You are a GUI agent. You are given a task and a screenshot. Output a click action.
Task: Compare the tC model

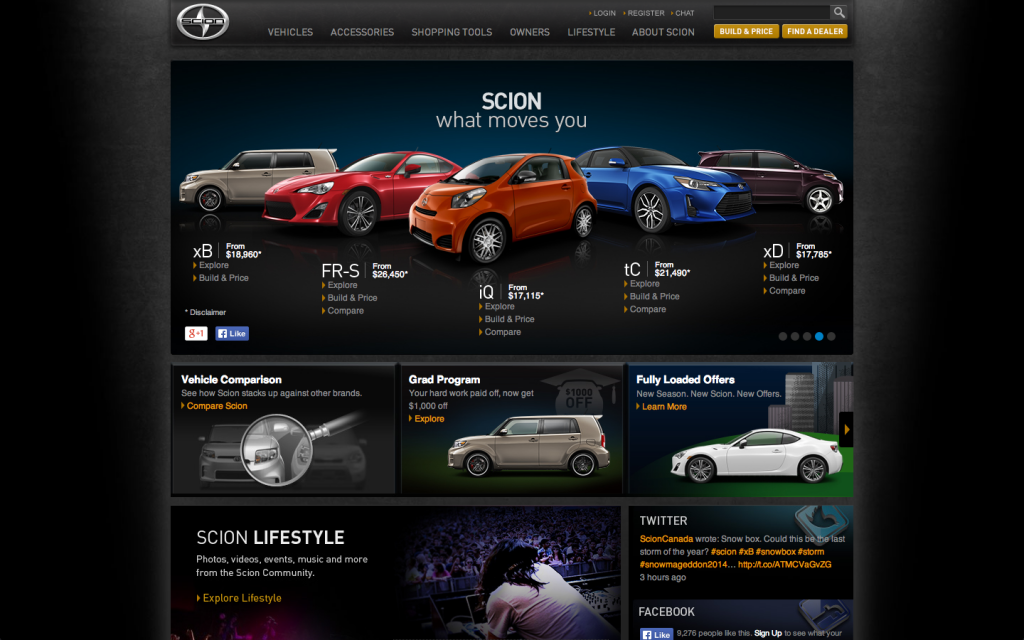pyautogui.click(x=648, y=310)
